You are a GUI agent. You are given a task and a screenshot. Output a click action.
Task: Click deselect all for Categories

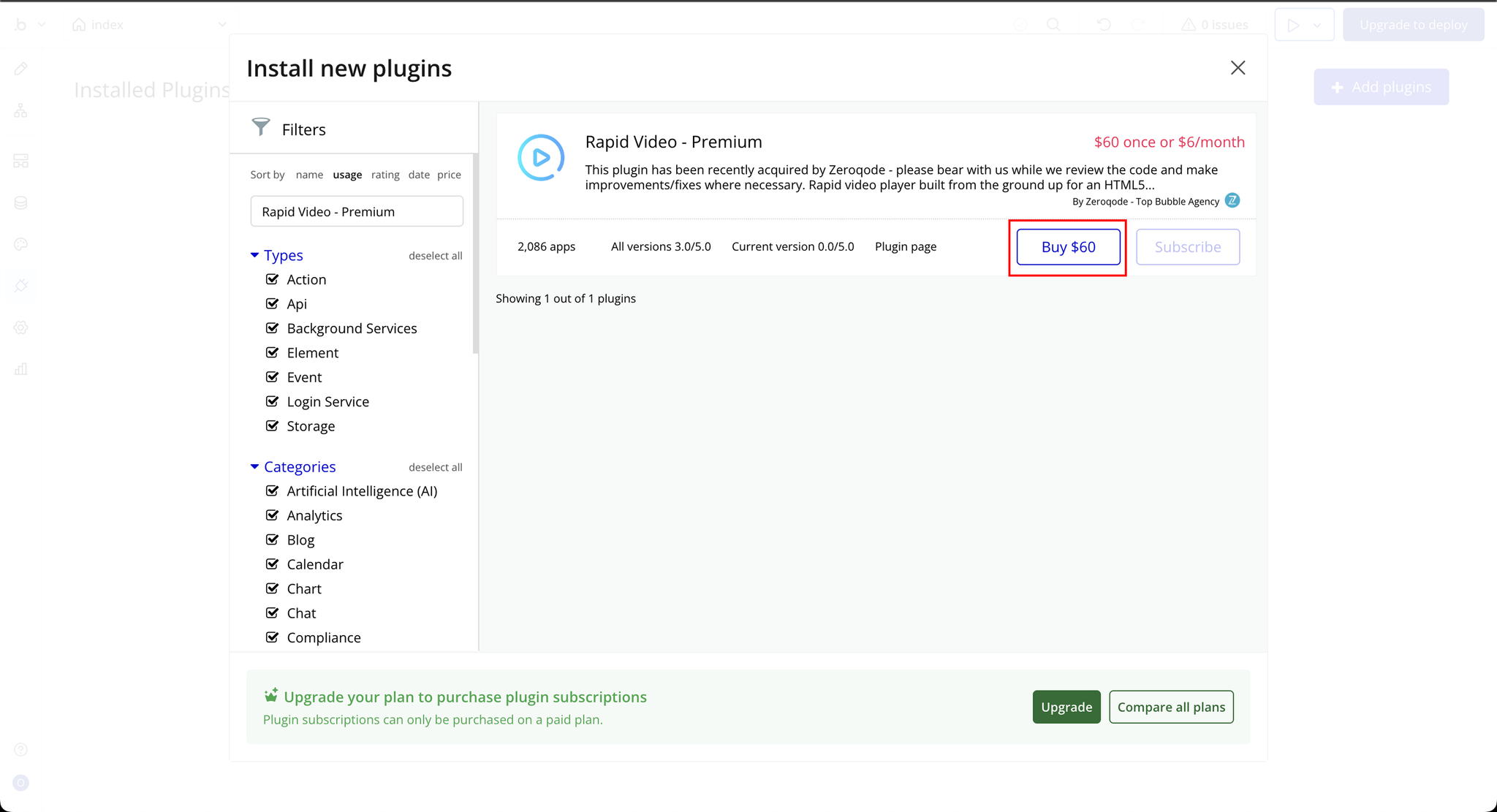point(436,467)
